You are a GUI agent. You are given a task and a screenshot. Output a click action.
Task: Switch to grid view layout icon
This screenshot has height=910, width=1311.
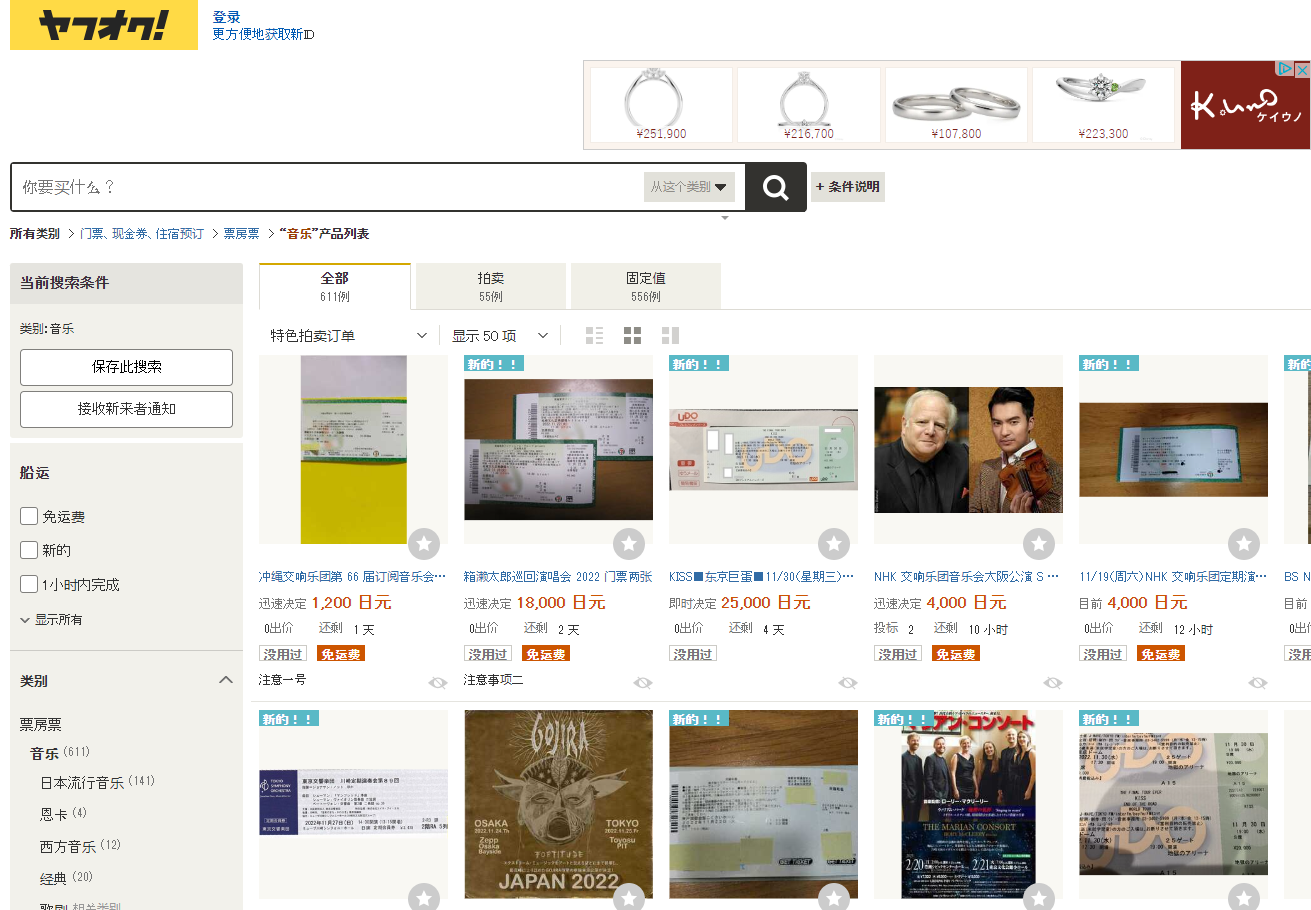tap(632, 335)
